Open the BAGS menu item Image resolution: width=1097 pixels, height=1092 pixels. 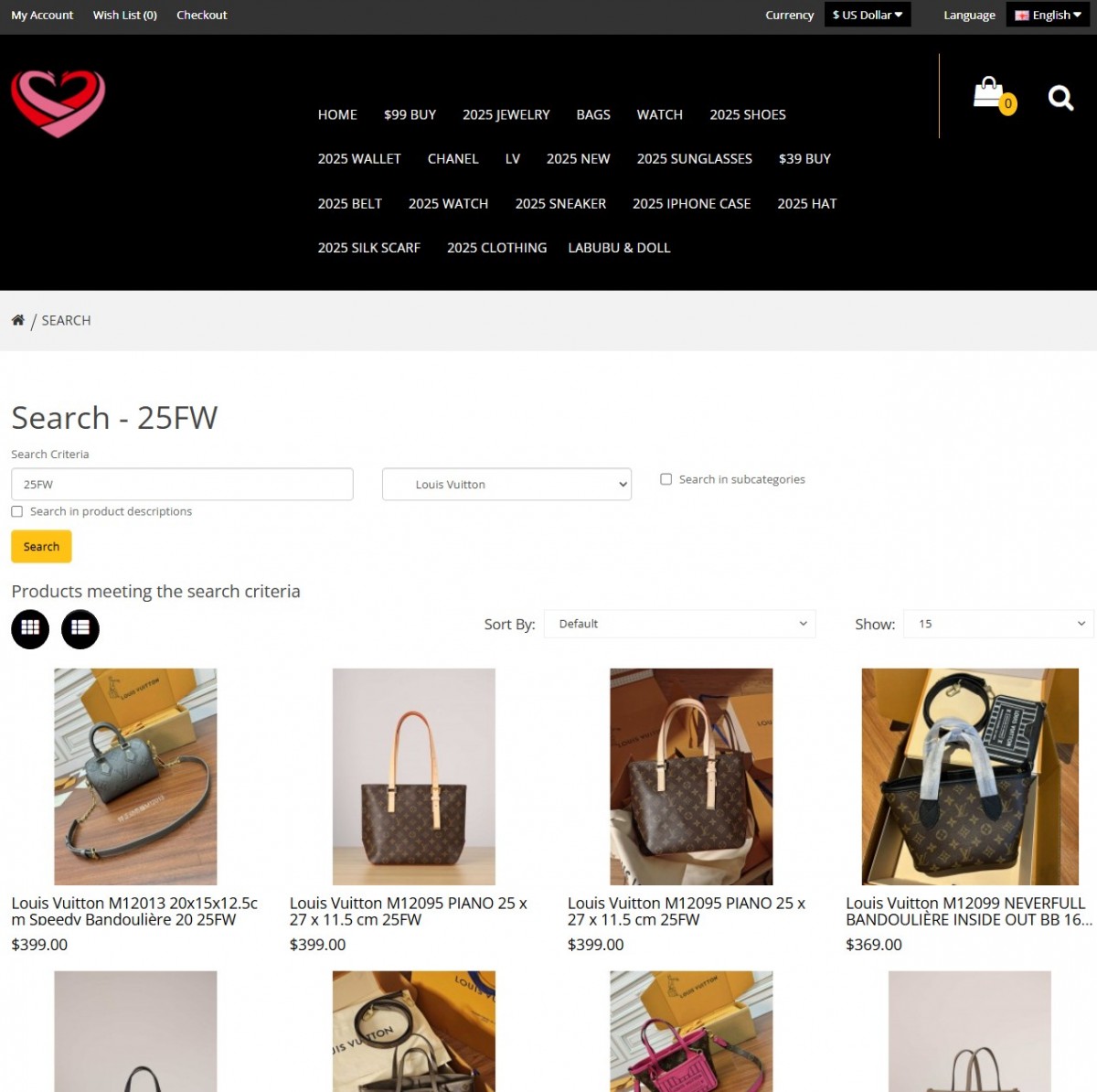593,114
